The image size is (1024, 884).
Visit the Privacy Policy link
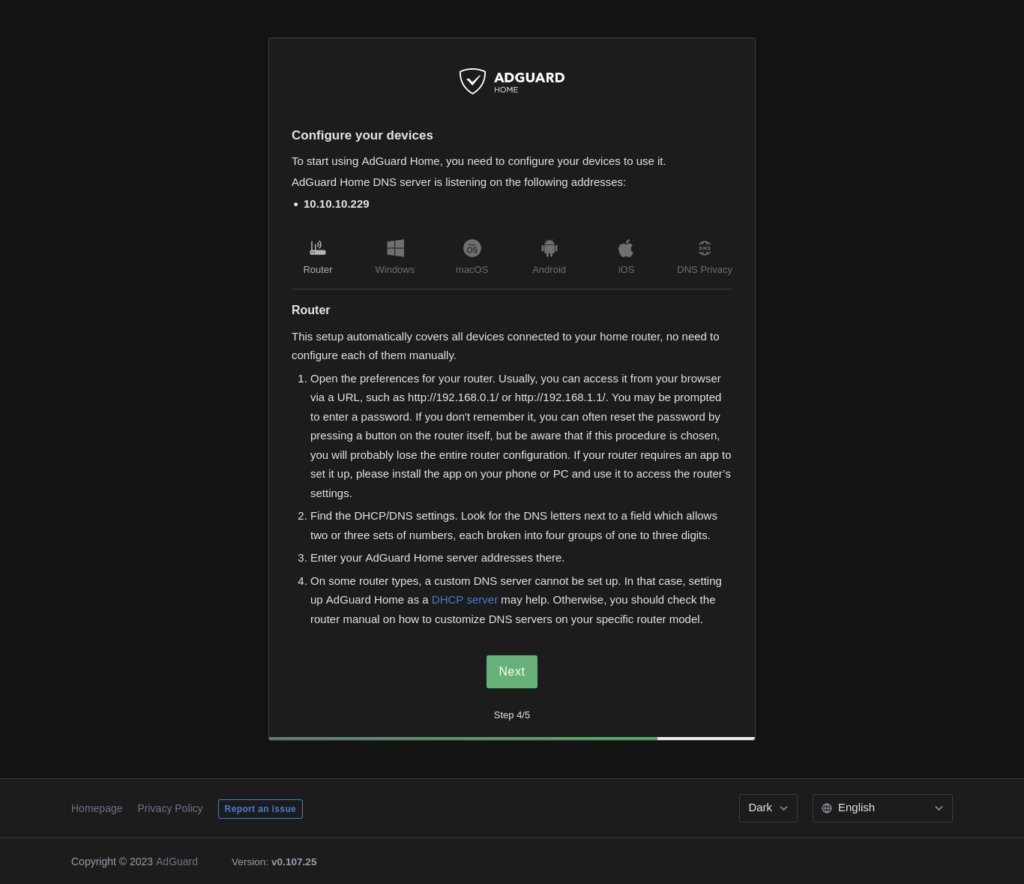(170, 808)
